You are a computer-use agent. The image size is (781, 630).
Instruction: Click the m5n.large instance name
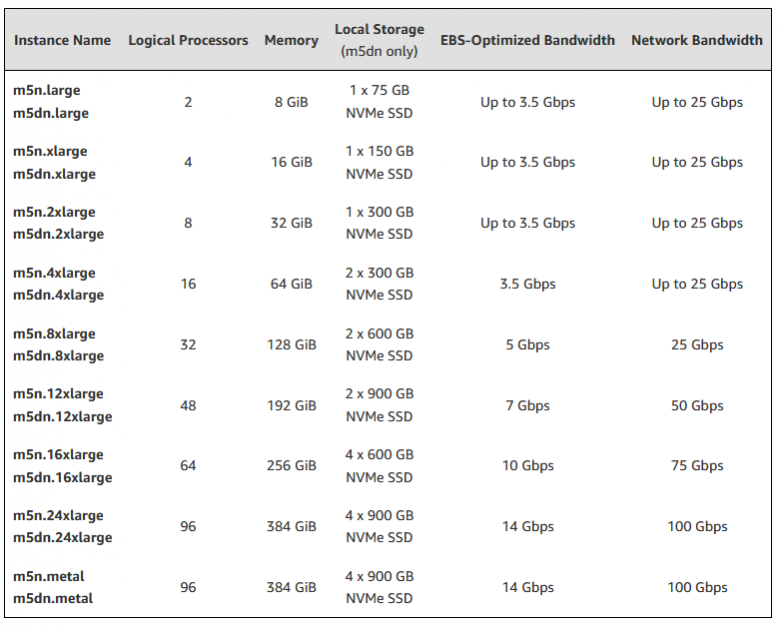pyautogui.click(x=47, y=91)
